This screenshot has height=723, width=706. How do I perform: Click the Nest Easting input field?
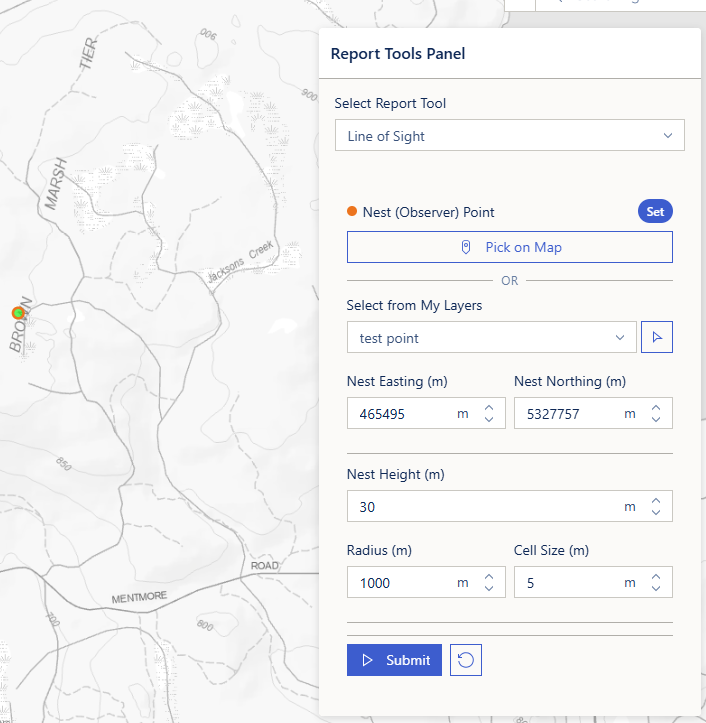point(426,413)
